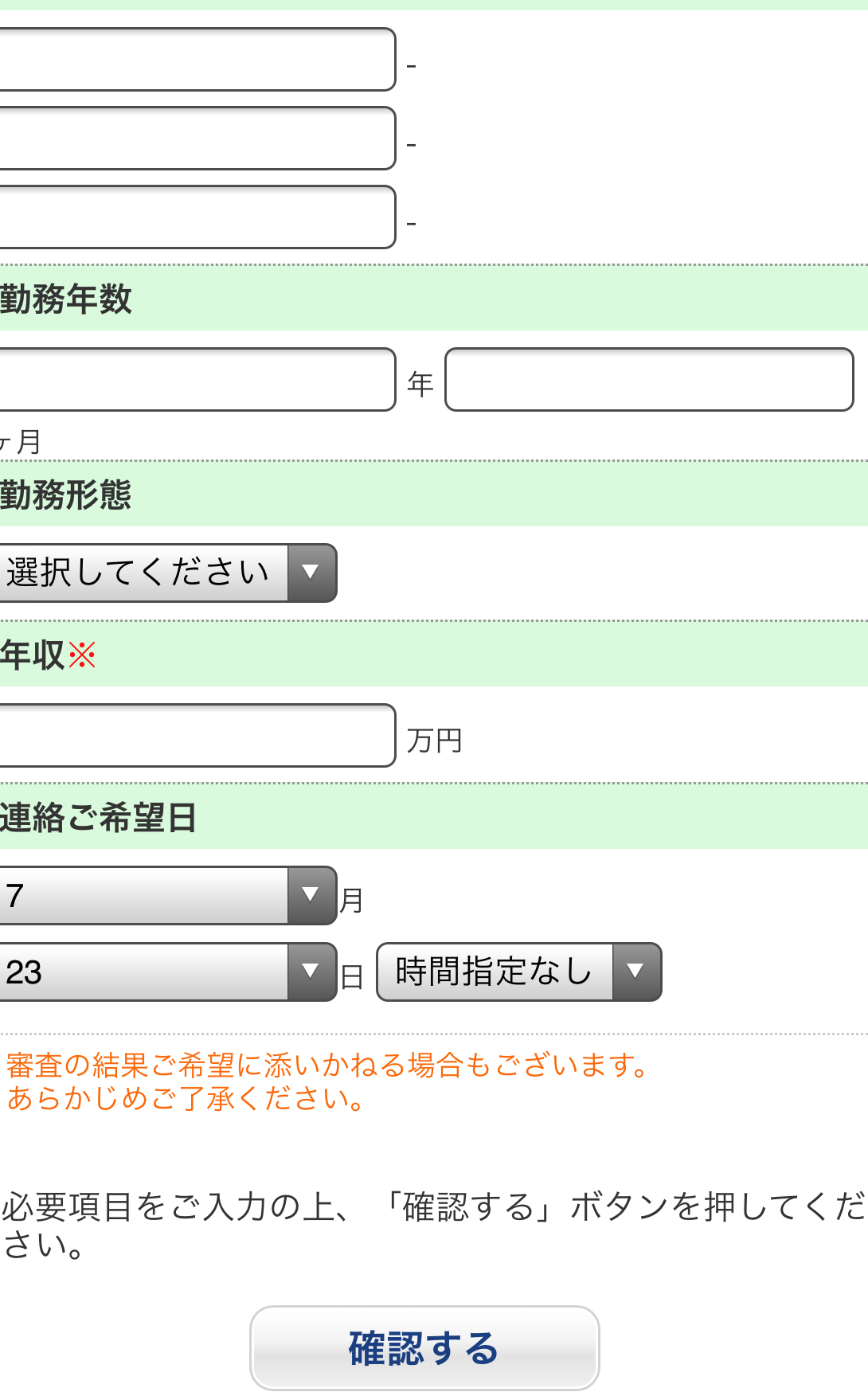Click arrow icon beside day value 23
Screen dimensions: 868x1392
311,972
